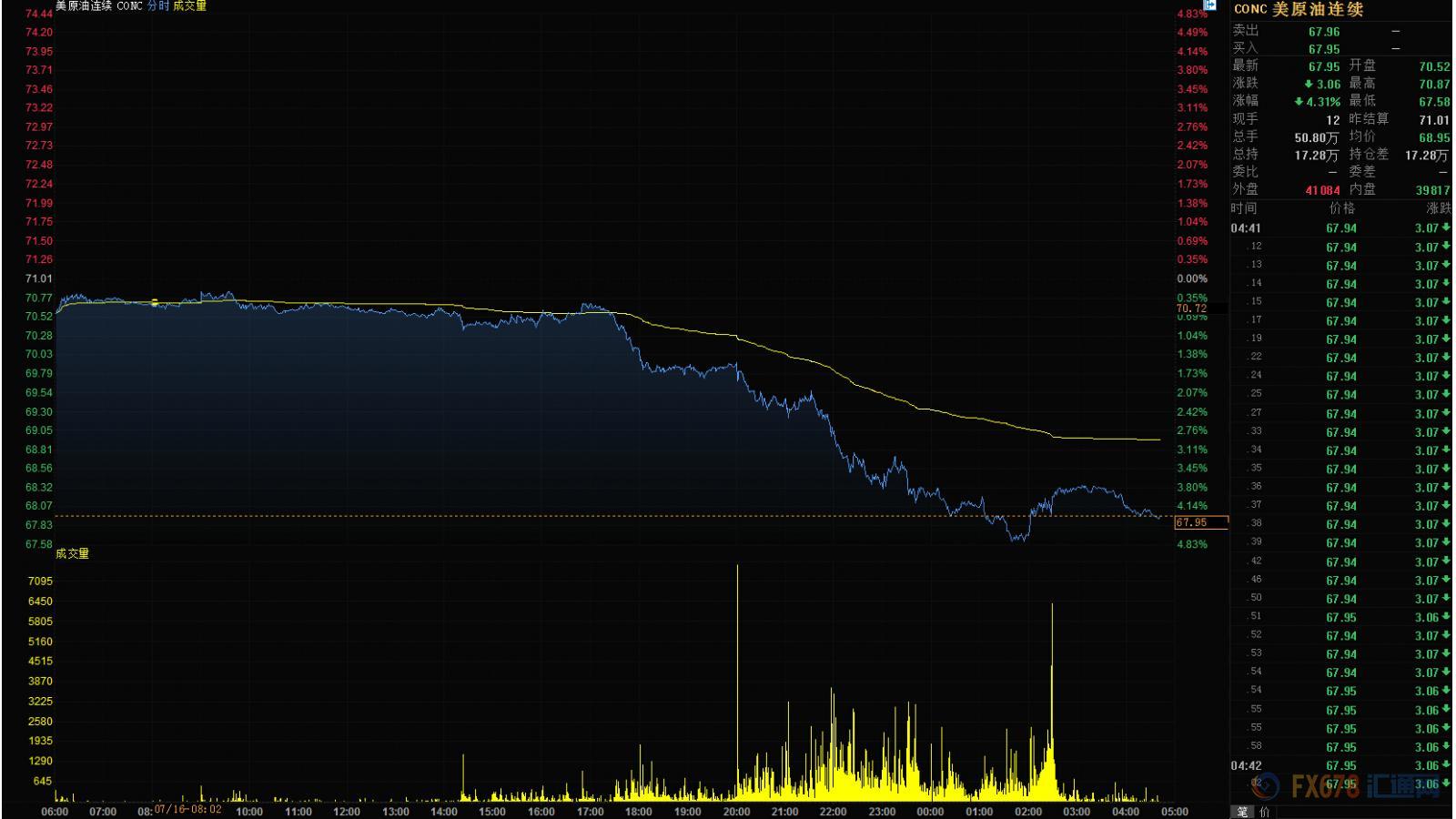
Task: Click the 70.72 average price axis label
Action: pyautogui.click(x=1191, y=308)
